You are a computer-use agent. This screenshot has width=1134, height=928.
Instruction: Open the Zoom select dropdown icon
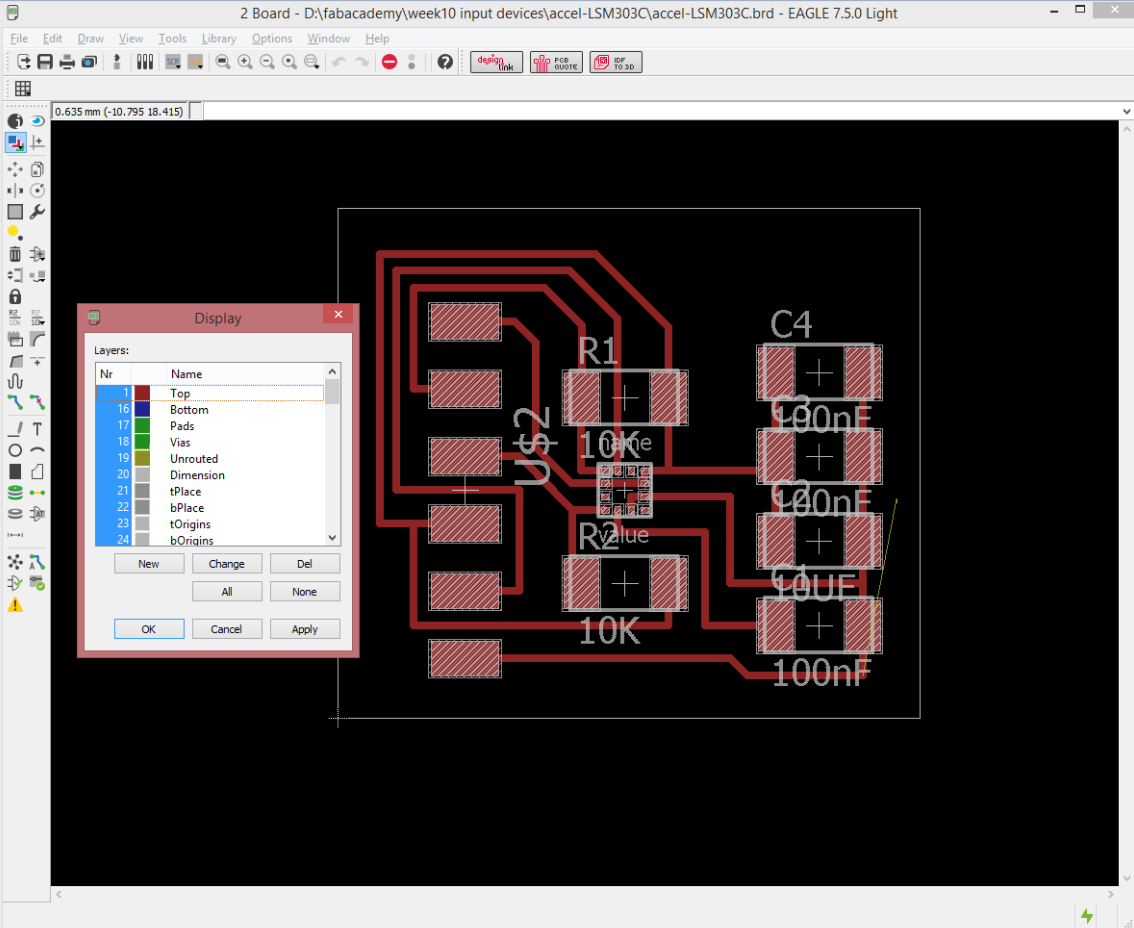point(311,62)
